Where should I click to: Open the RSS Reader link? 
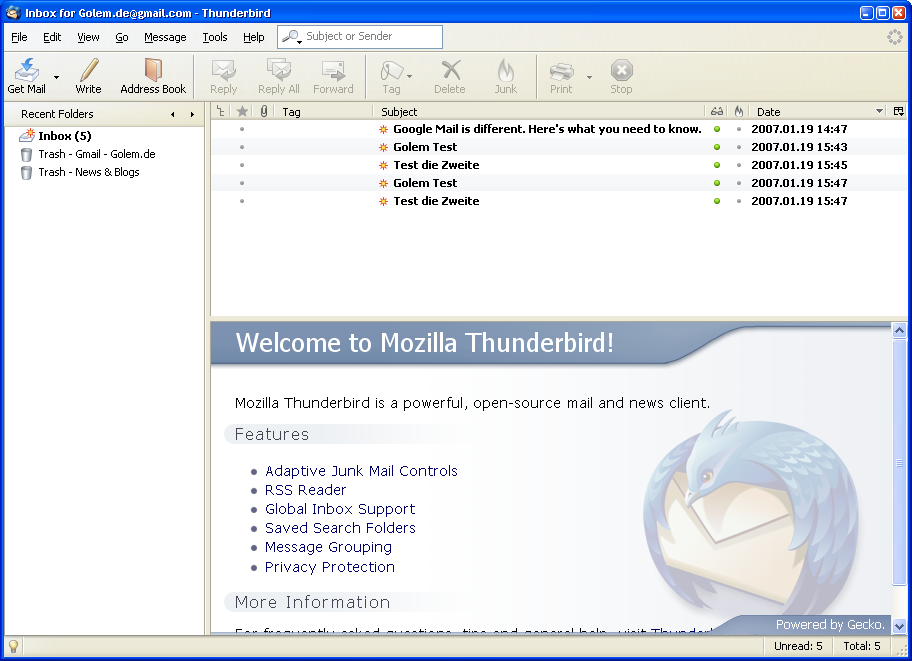pyautogui.click(x=305, y=490)
